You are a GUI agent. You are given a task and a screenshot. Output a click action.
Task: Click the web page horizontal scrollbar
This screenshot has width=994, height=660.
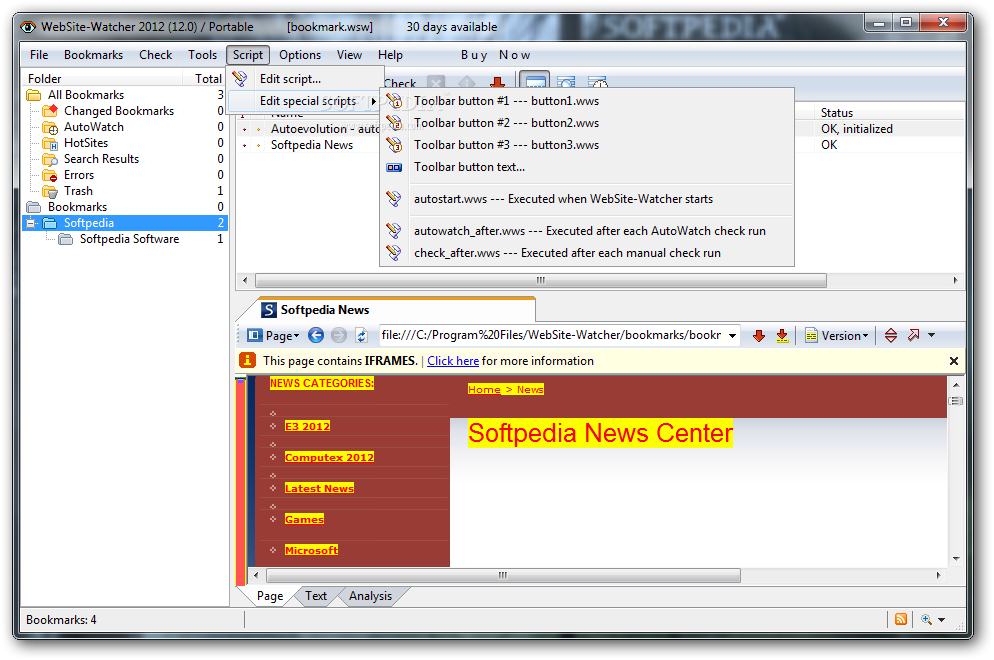pyautogui.click(x=503, y=576)
